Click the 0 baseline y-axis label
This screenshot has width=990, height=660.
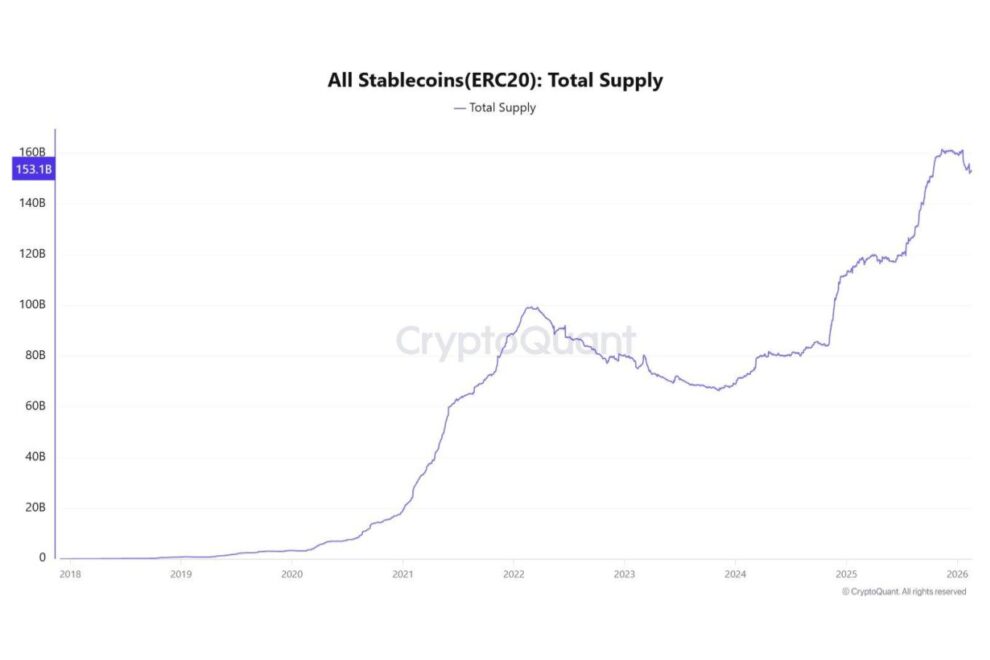42,558
